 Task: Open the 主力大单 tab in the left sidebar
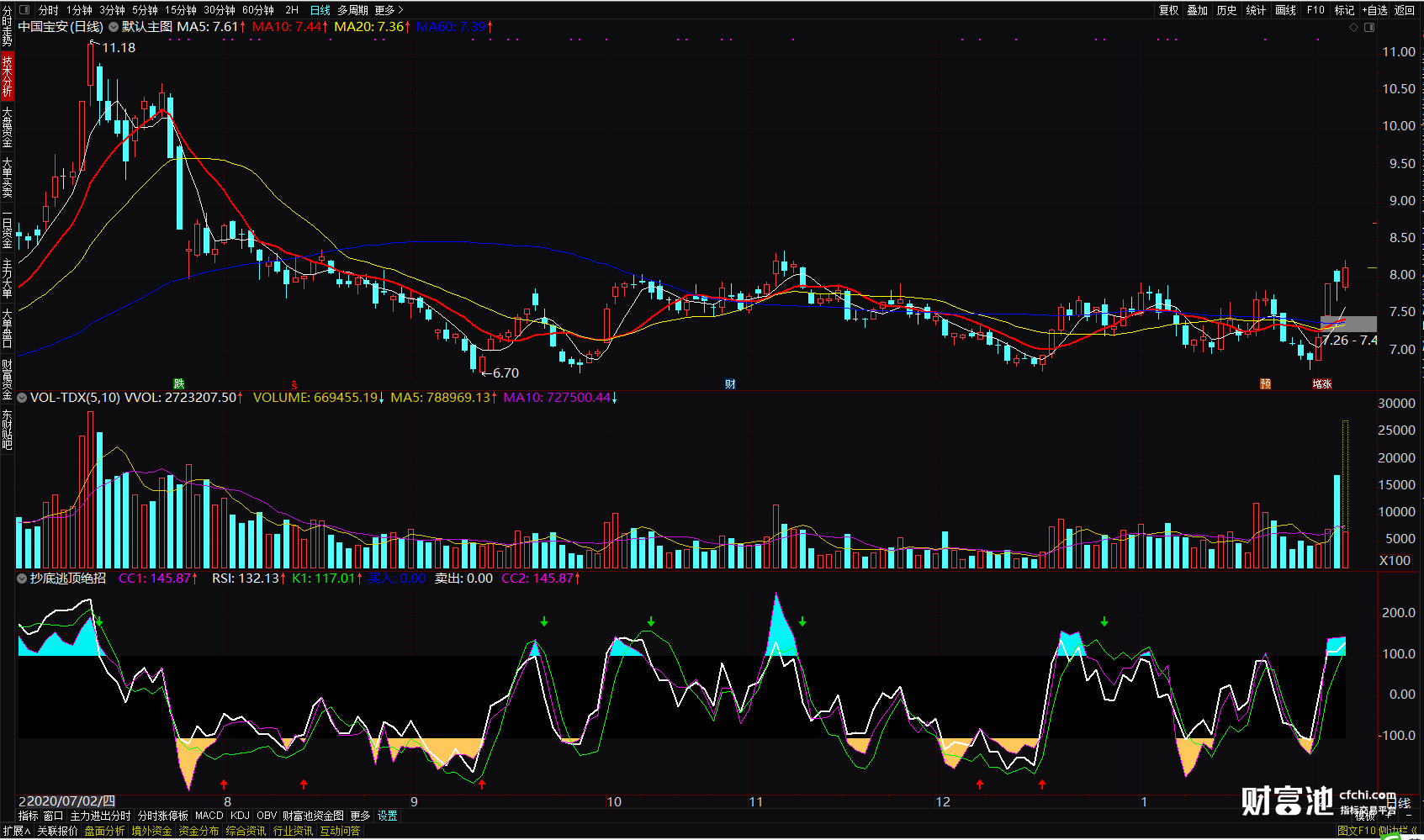pos(8,278)
